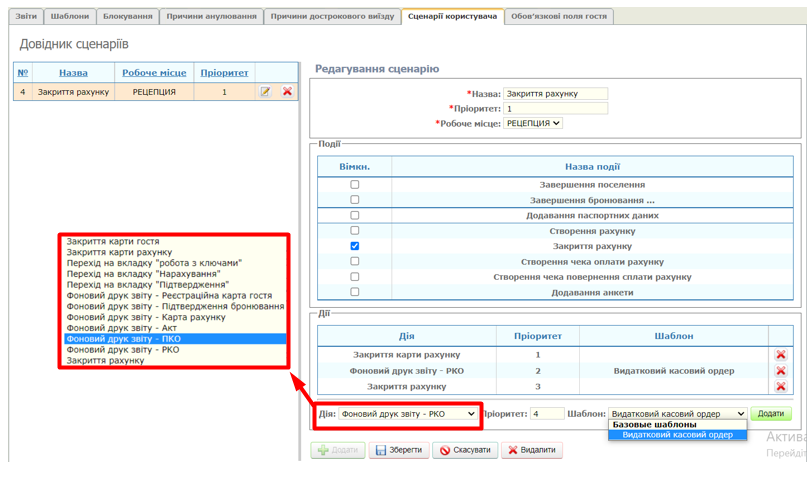Viewport: 809px width, 478px height.
Task: Uncheck the 'Закриття рахунку' event checkbox
Action: pos(354,246)
